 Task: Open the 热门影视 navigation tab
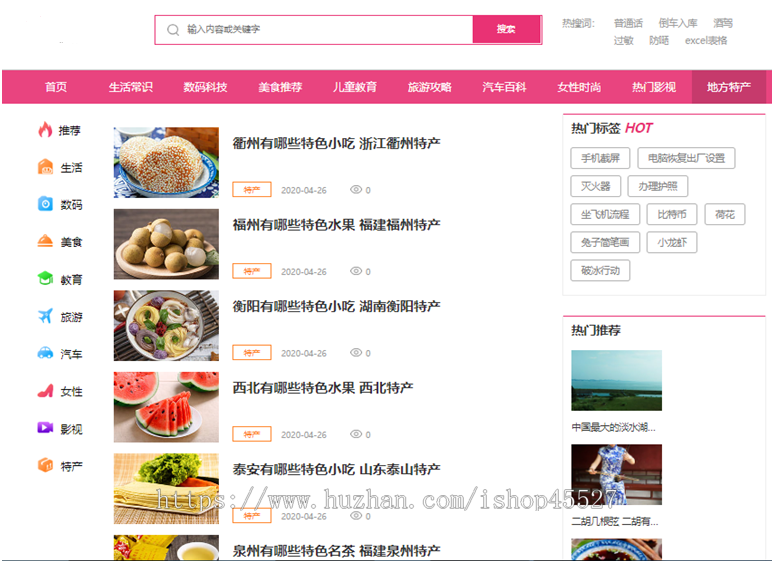[x=654, y=87]
